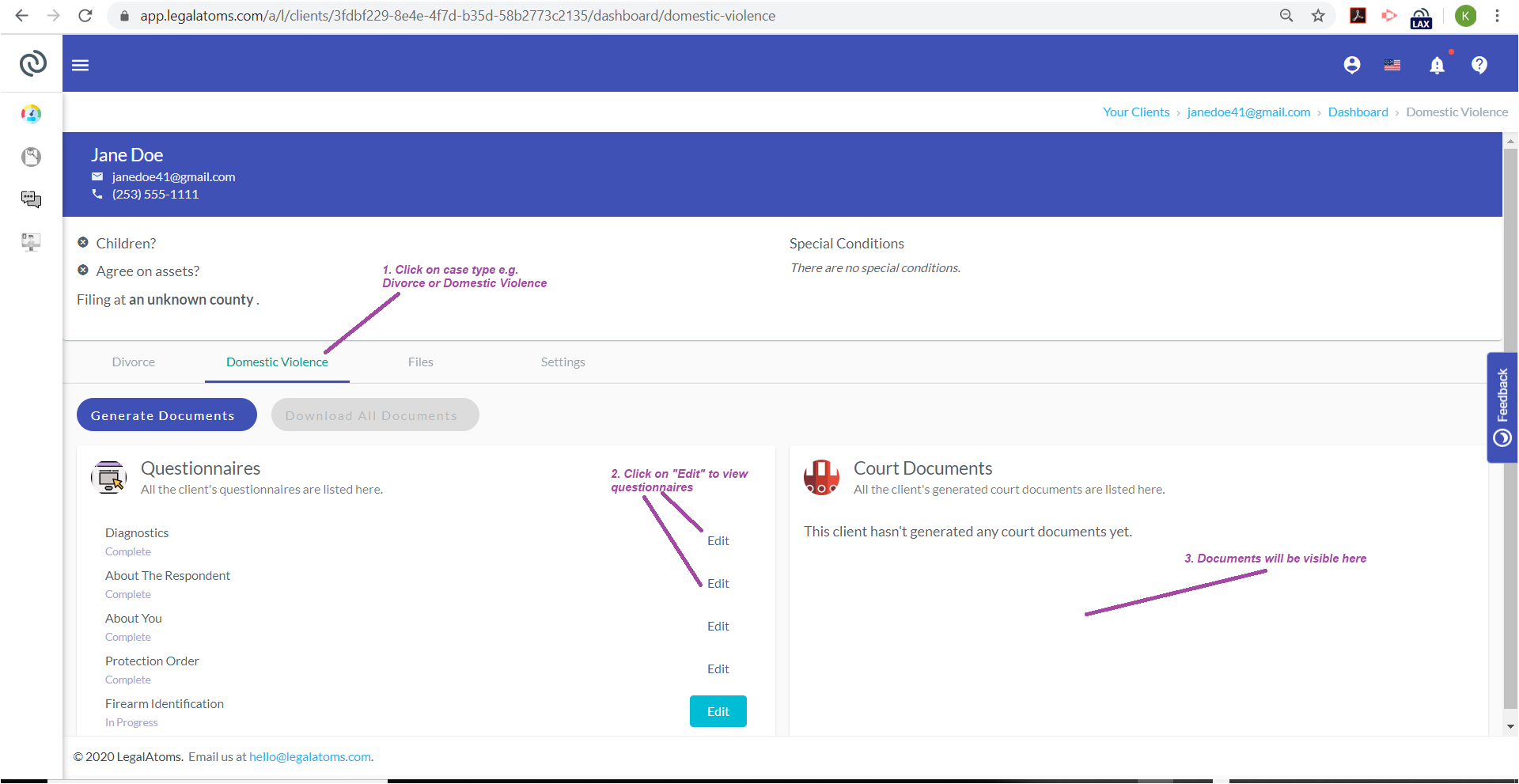Click the scrollbar up arrow
1519x784 pixels.
(x=1510, y=142)
